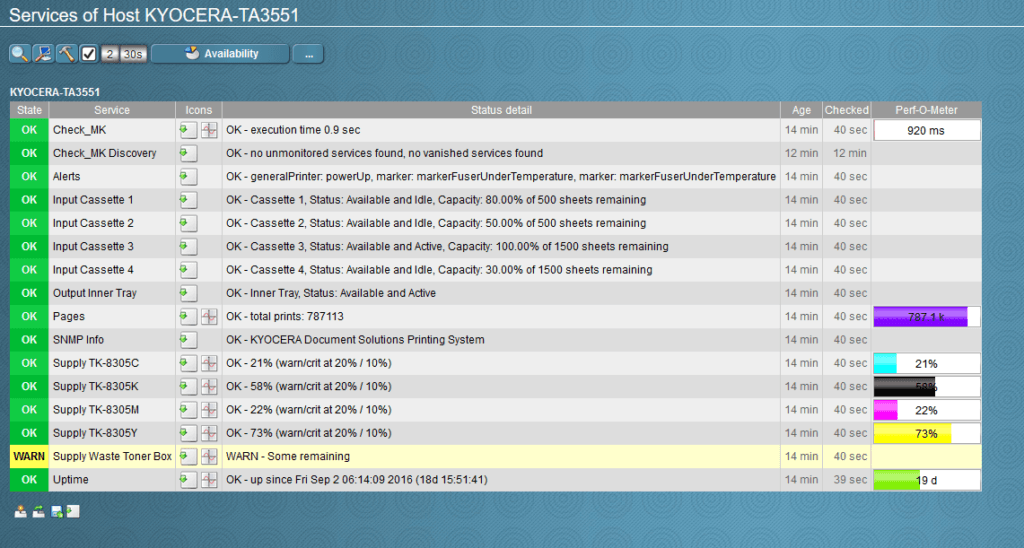Open the Supply Waste Toner Box link
The height and width of the screenshot is (548, 1024).
click(112, 457)
